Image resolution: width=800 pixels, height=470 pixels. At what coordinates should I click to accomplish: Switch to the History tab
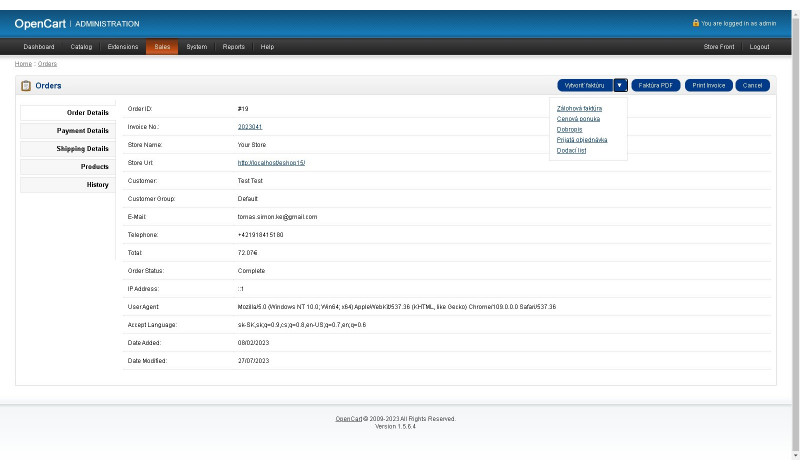[68, 185]
